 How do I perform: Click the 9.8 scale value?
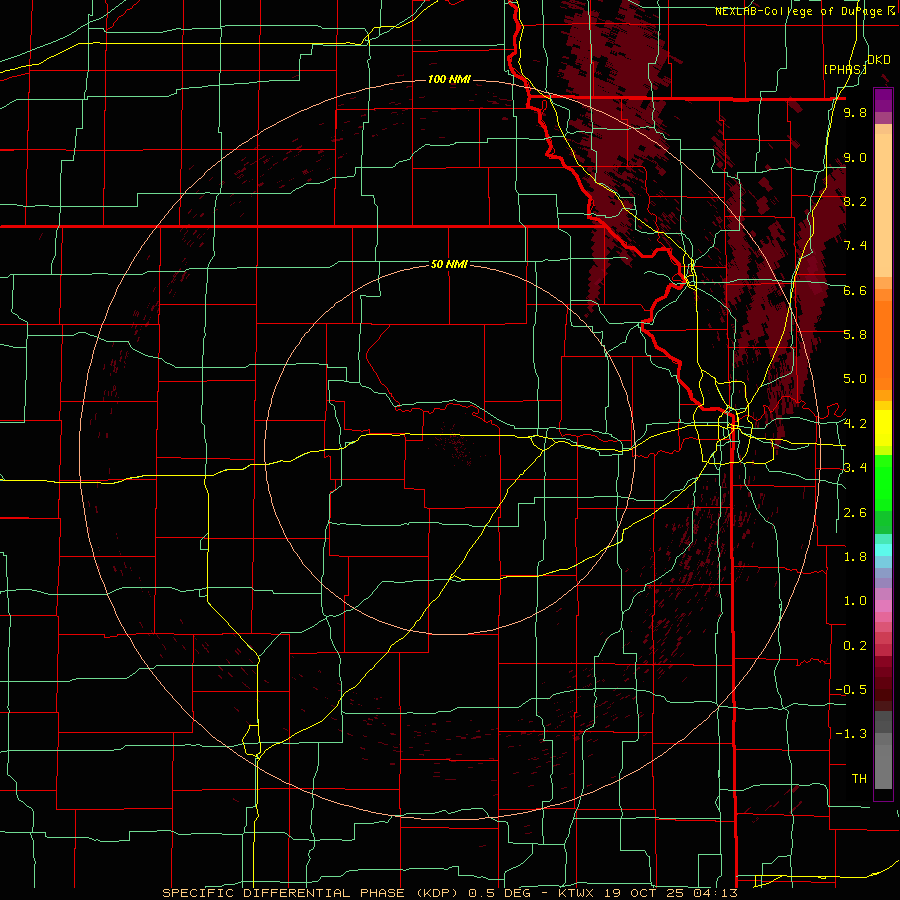coord(855,113)
